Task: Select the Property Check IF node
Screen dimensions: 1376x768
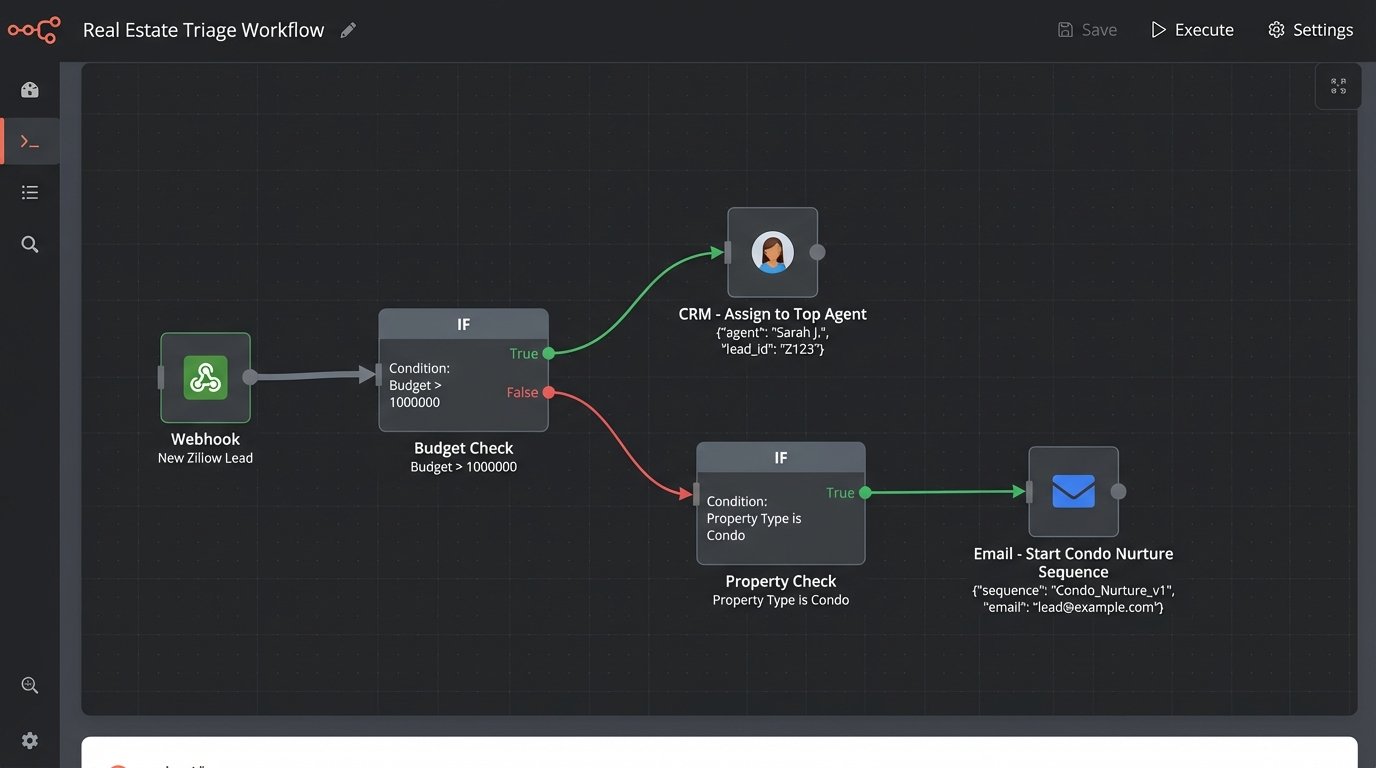Action: tap(780, 504)
